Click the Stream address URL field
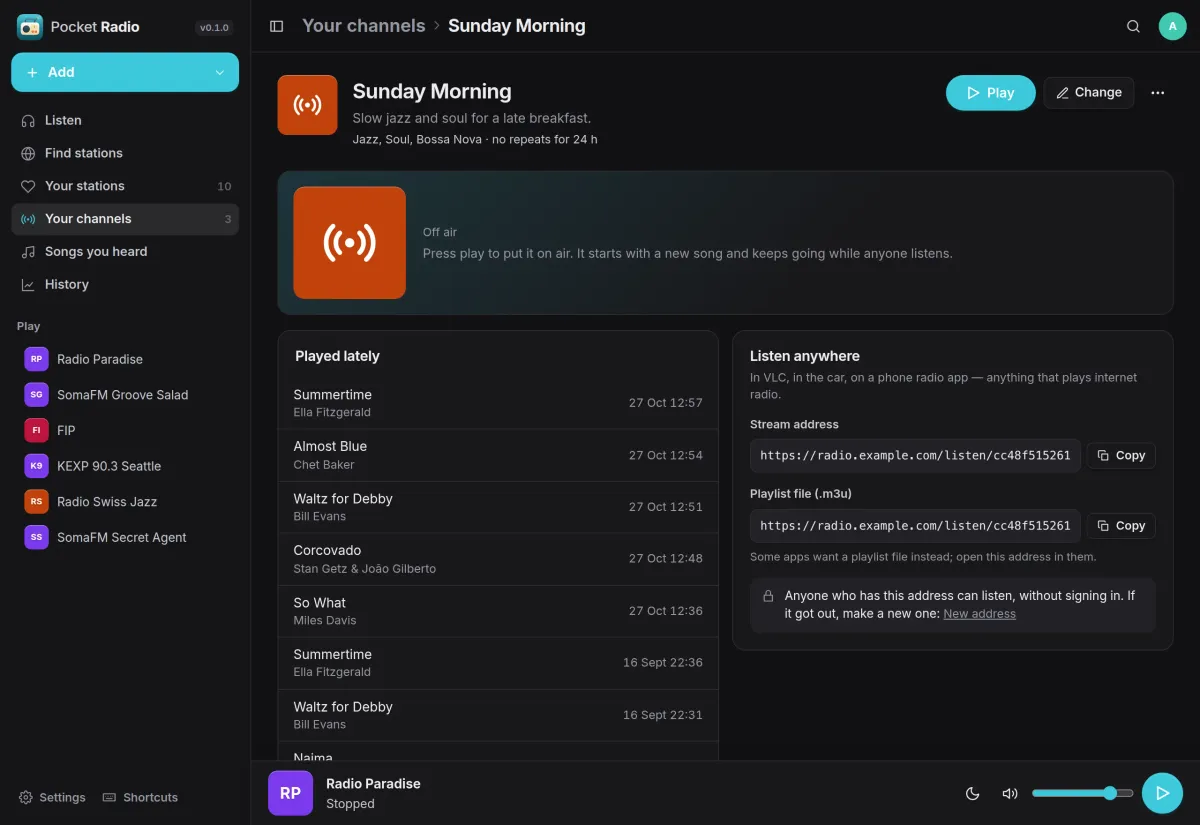 tap(915, 455)
